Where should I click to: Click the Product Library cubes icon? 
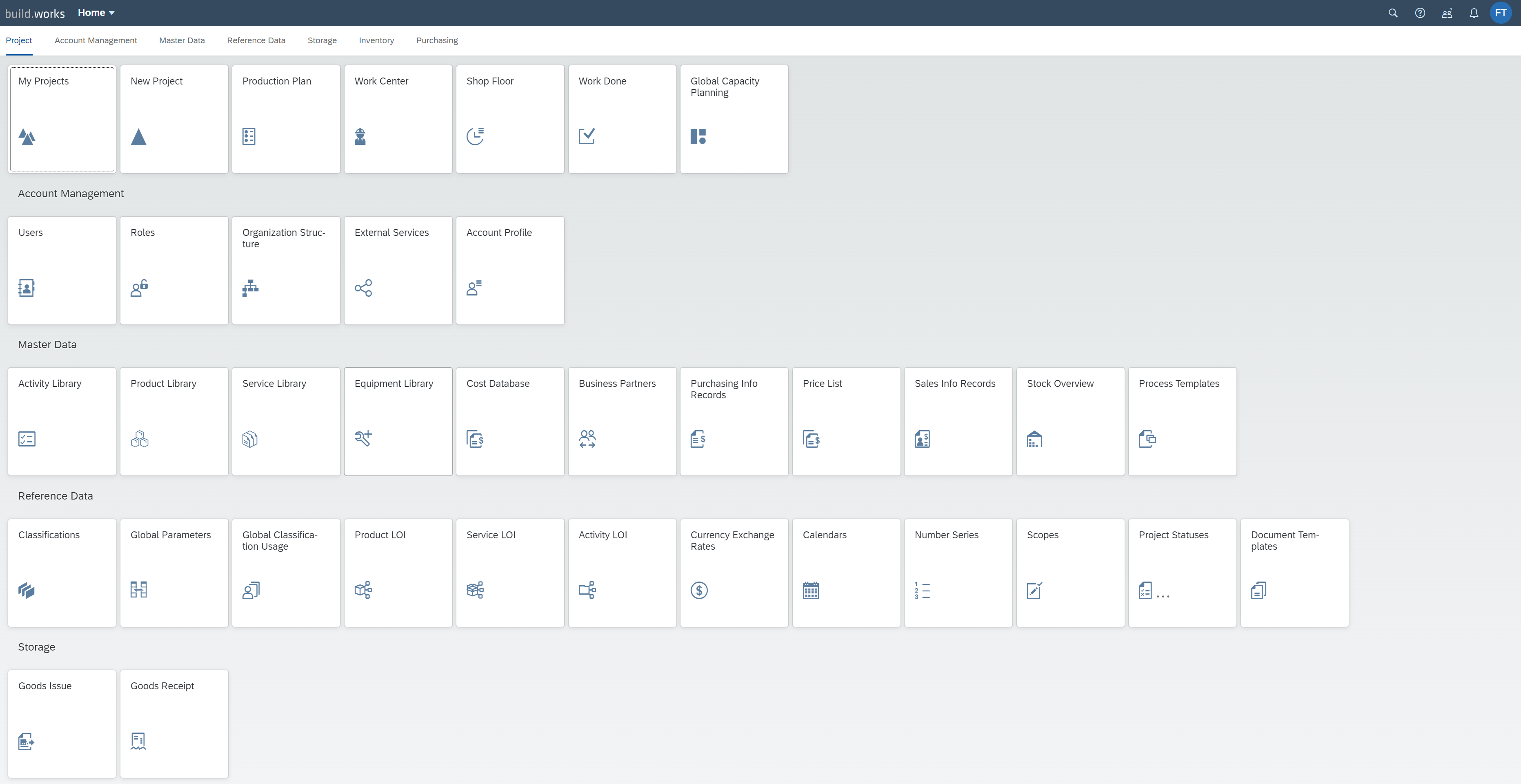tap(139, 439)
